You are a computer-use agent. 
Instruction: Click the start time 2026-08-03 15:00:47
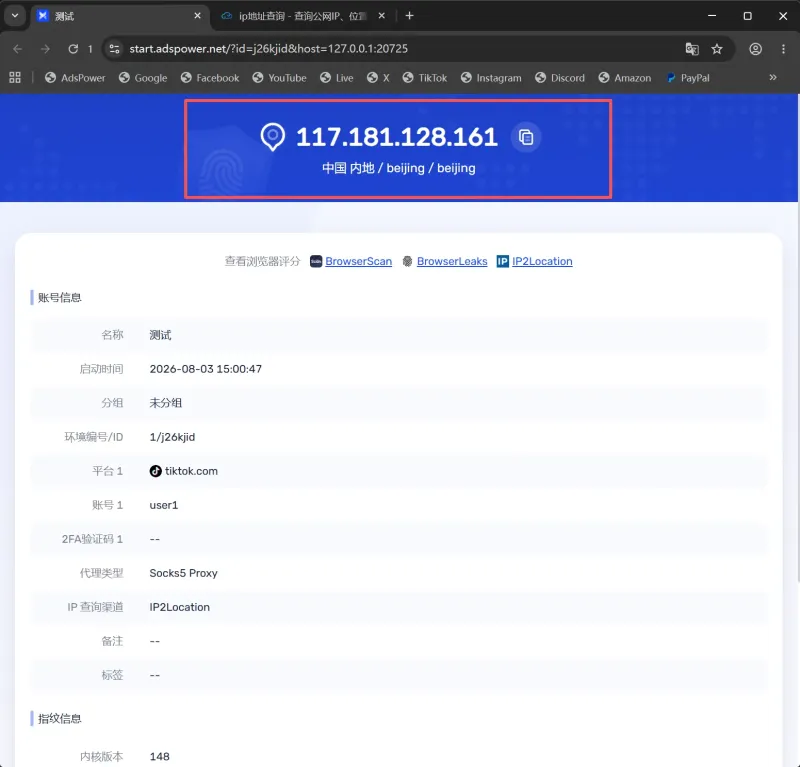(x=206, y=369)
